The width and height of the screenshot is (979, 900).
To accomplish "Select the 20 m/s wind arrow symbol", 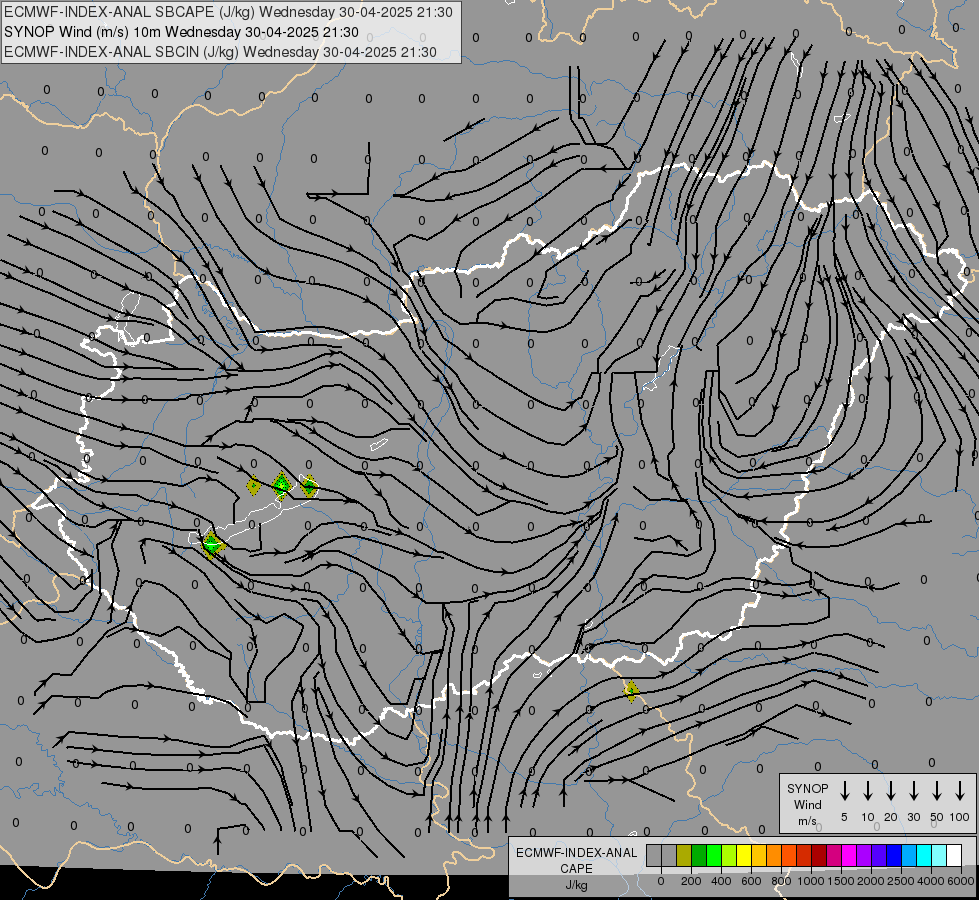I will pos(890,791).
